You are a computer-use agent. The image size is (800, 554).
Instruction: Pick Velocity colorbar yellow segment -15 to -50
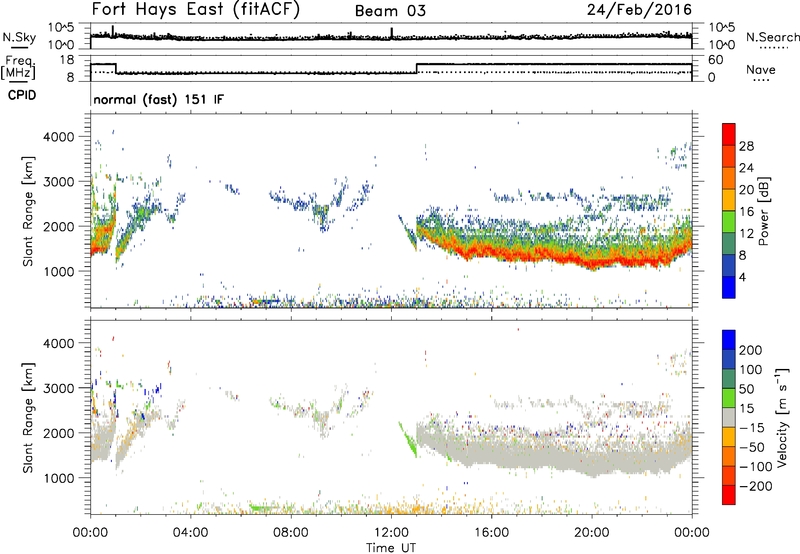tap(729, 437)
